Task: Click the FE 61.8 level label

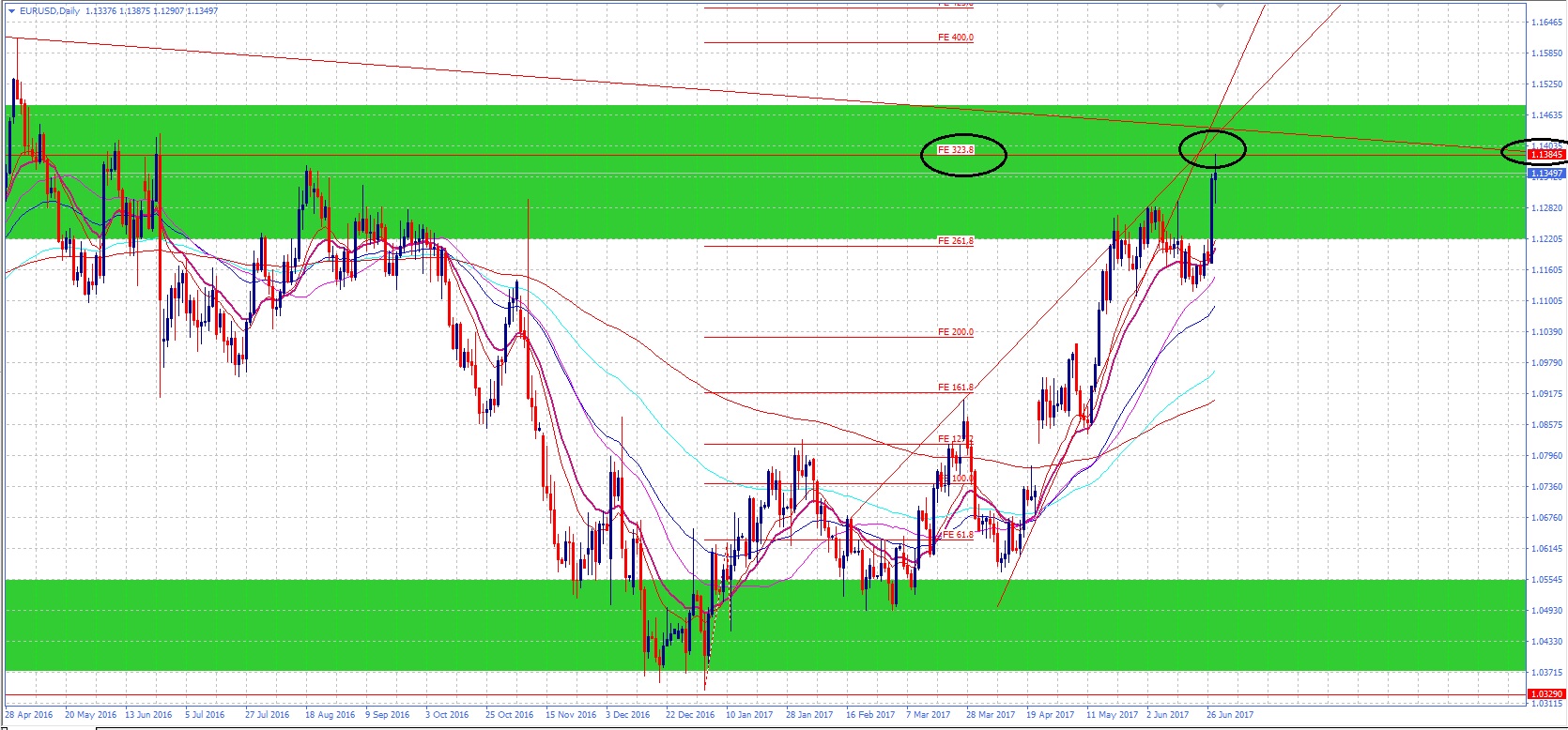Action: [958, 535]
